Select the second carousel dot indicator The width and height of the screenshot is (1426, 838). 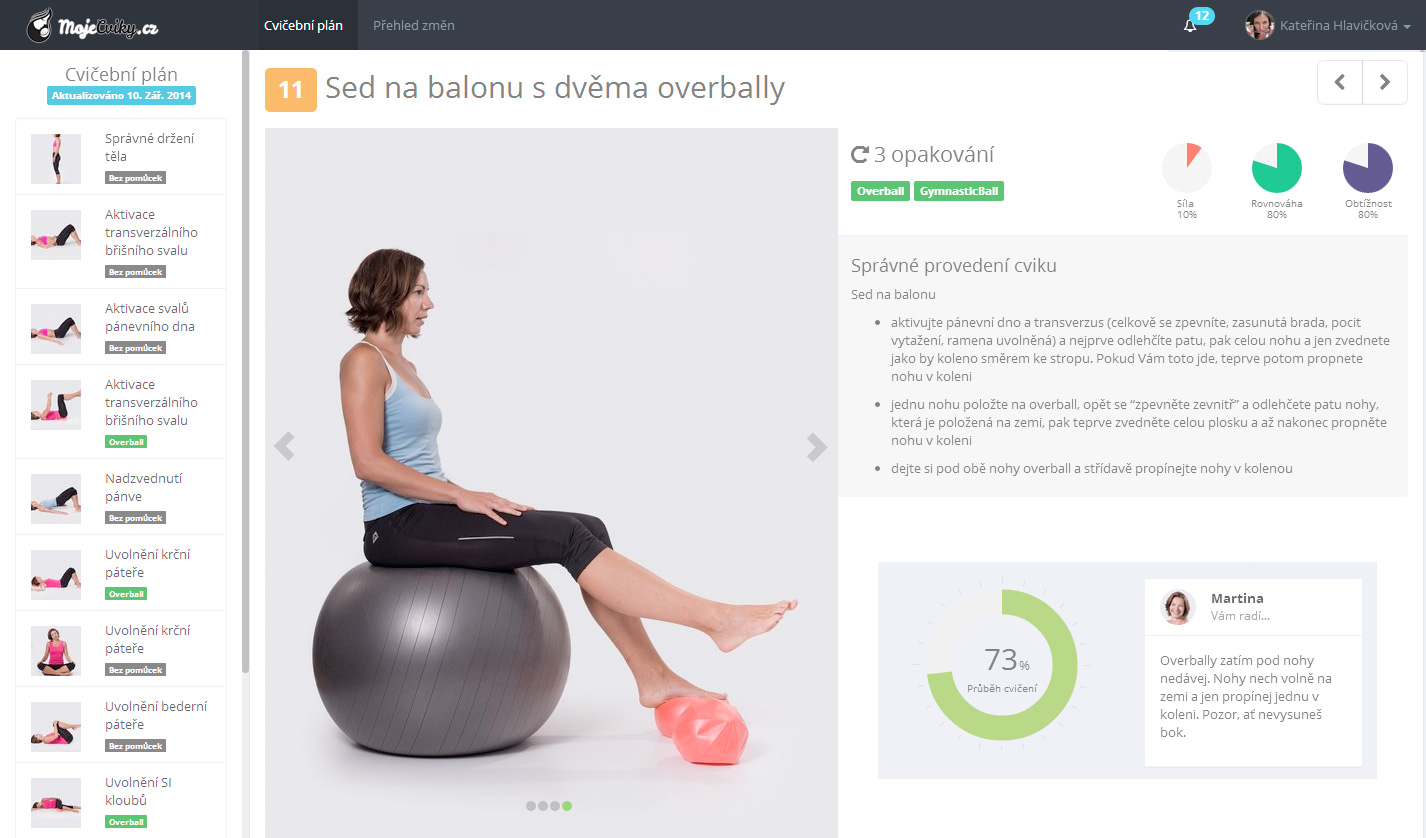tap(543, 805)
